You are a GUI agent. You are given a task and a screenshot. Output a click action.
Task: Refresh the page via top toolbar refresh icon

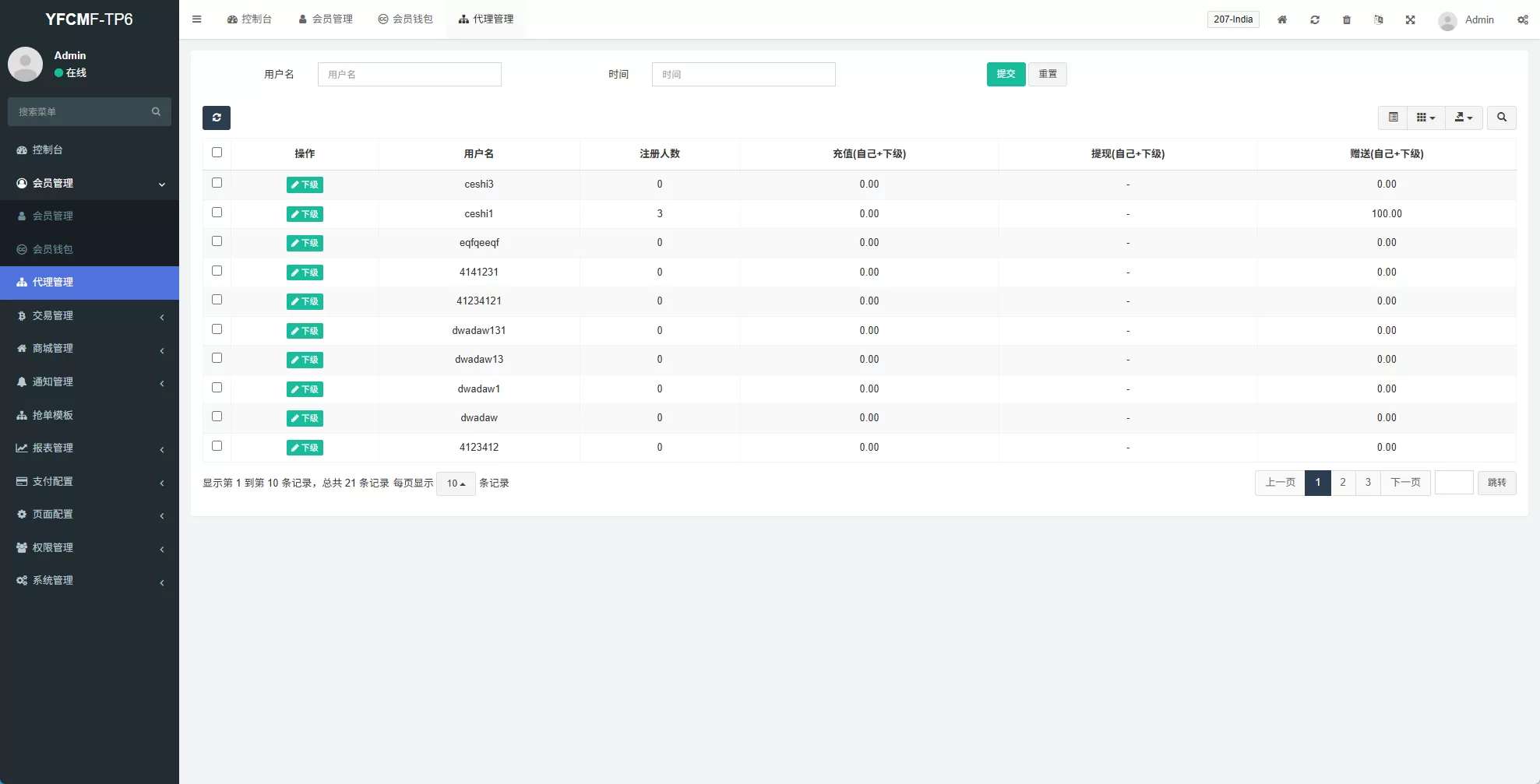[1315, 19]
